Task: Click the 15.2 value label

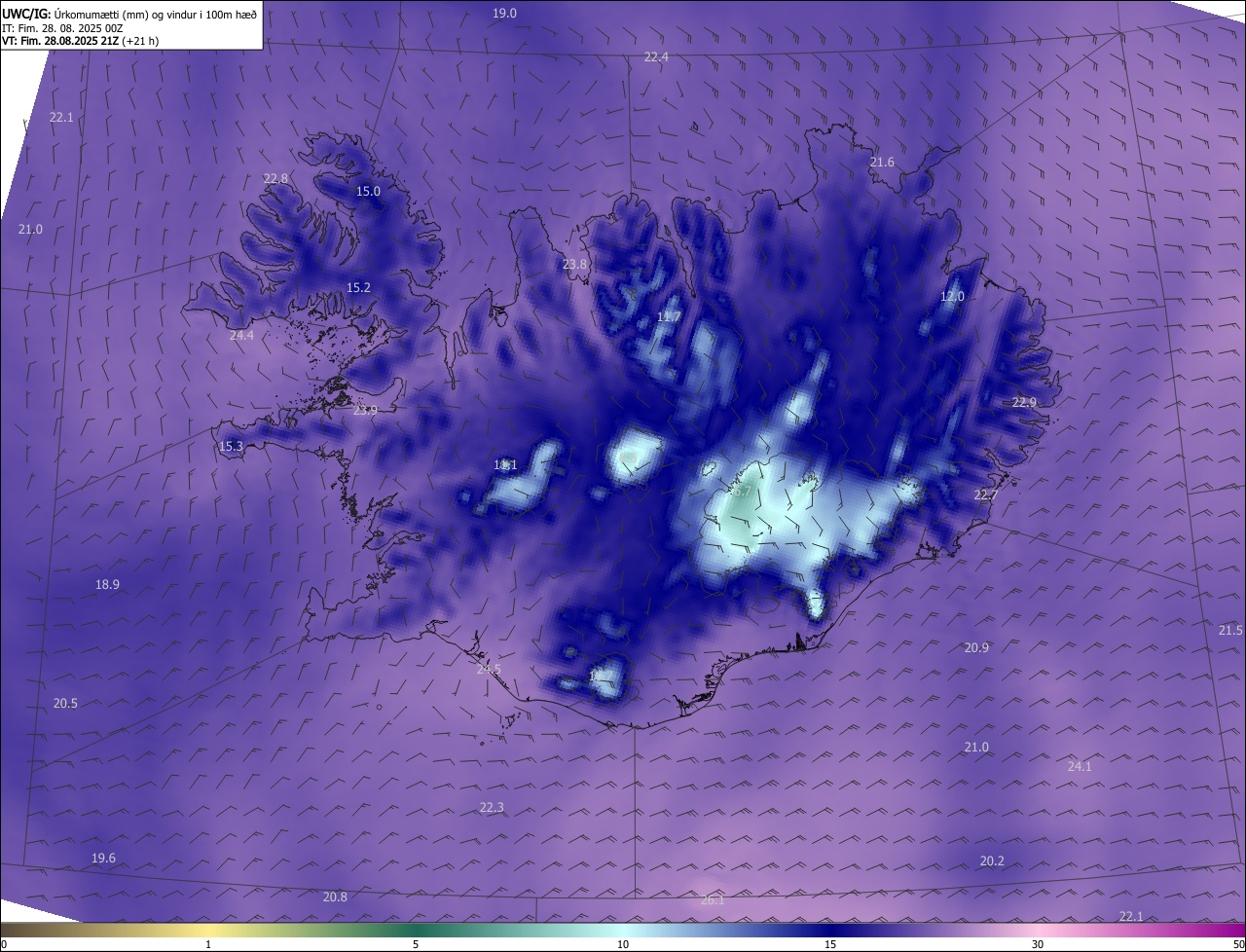Action: point(358,287)
